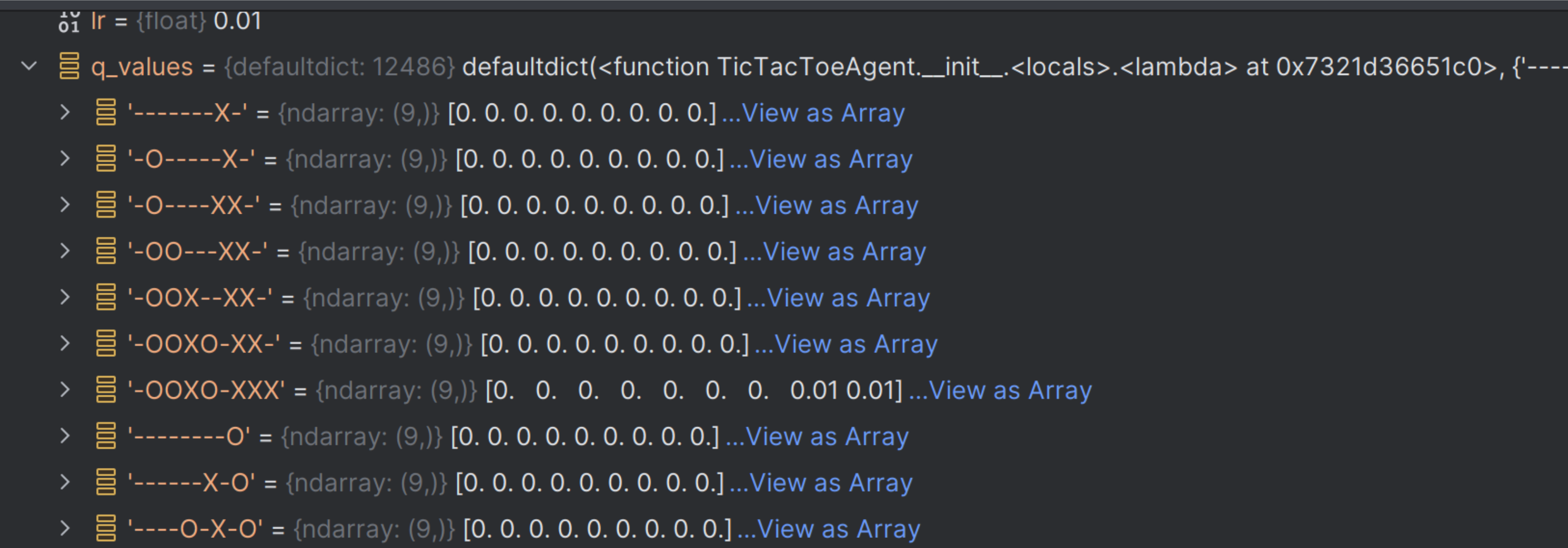Open View as Array for '----O-X-O'

[837, 529]
